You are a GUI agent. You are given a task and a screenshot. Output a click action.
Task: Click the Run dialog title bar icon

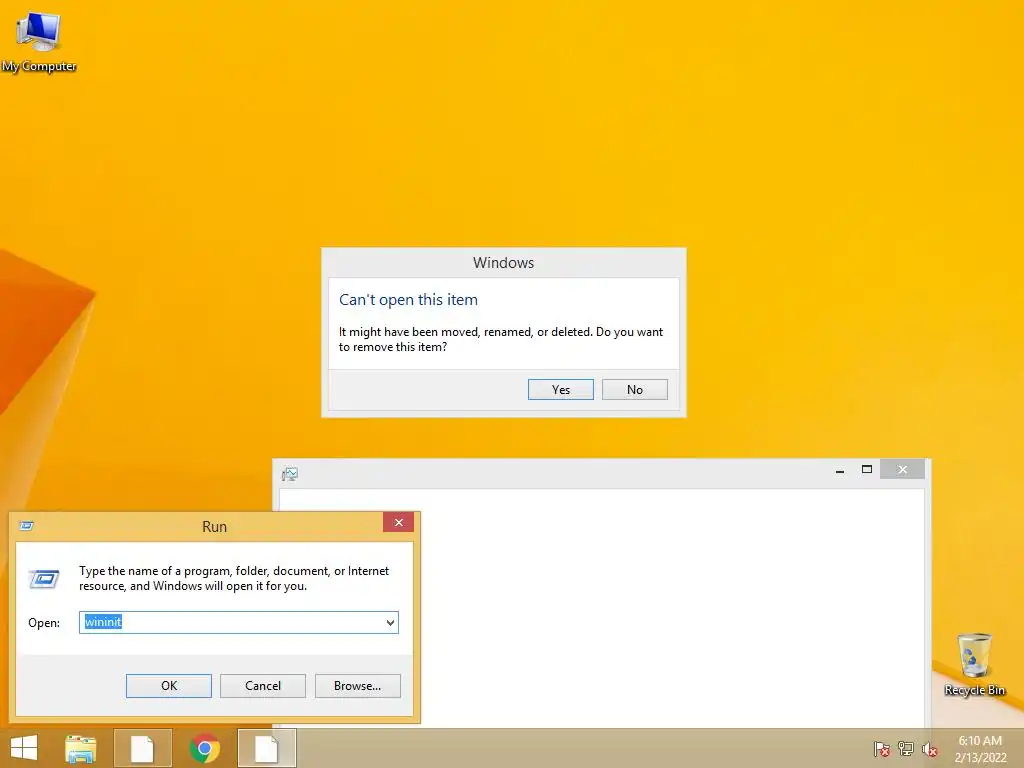click(x=27, y=526)
